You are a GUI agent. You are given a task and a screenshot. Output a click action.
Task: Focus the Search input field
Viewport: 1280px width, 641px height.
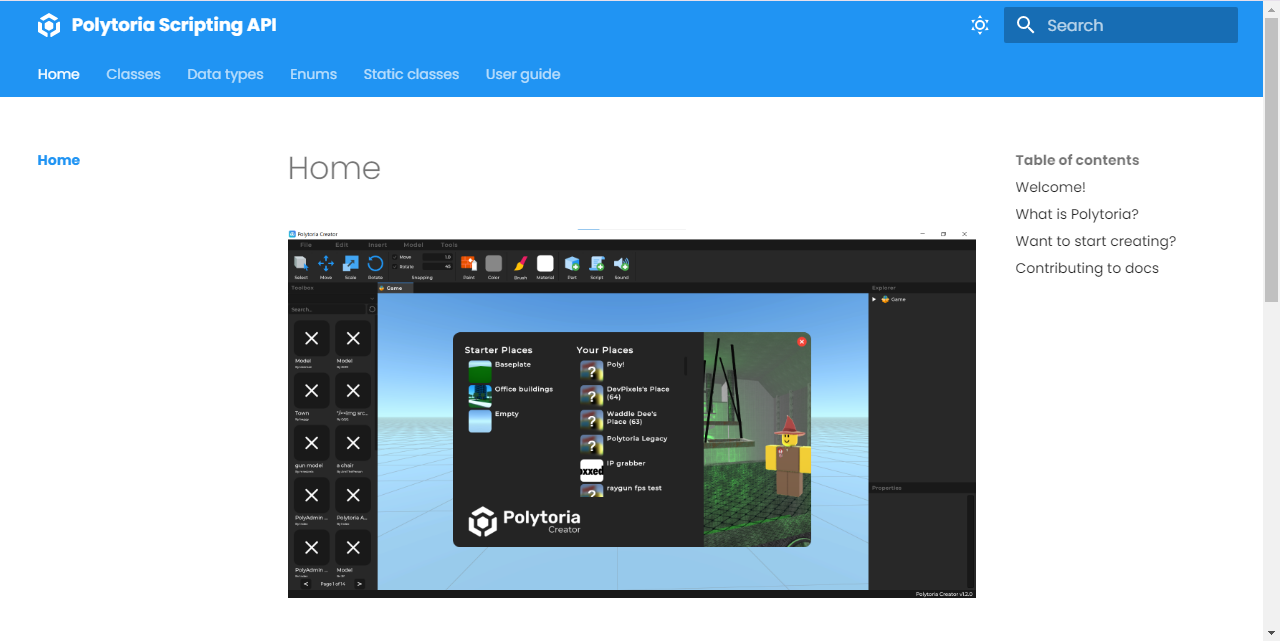pyautogui.click(x=1121, y=25)
